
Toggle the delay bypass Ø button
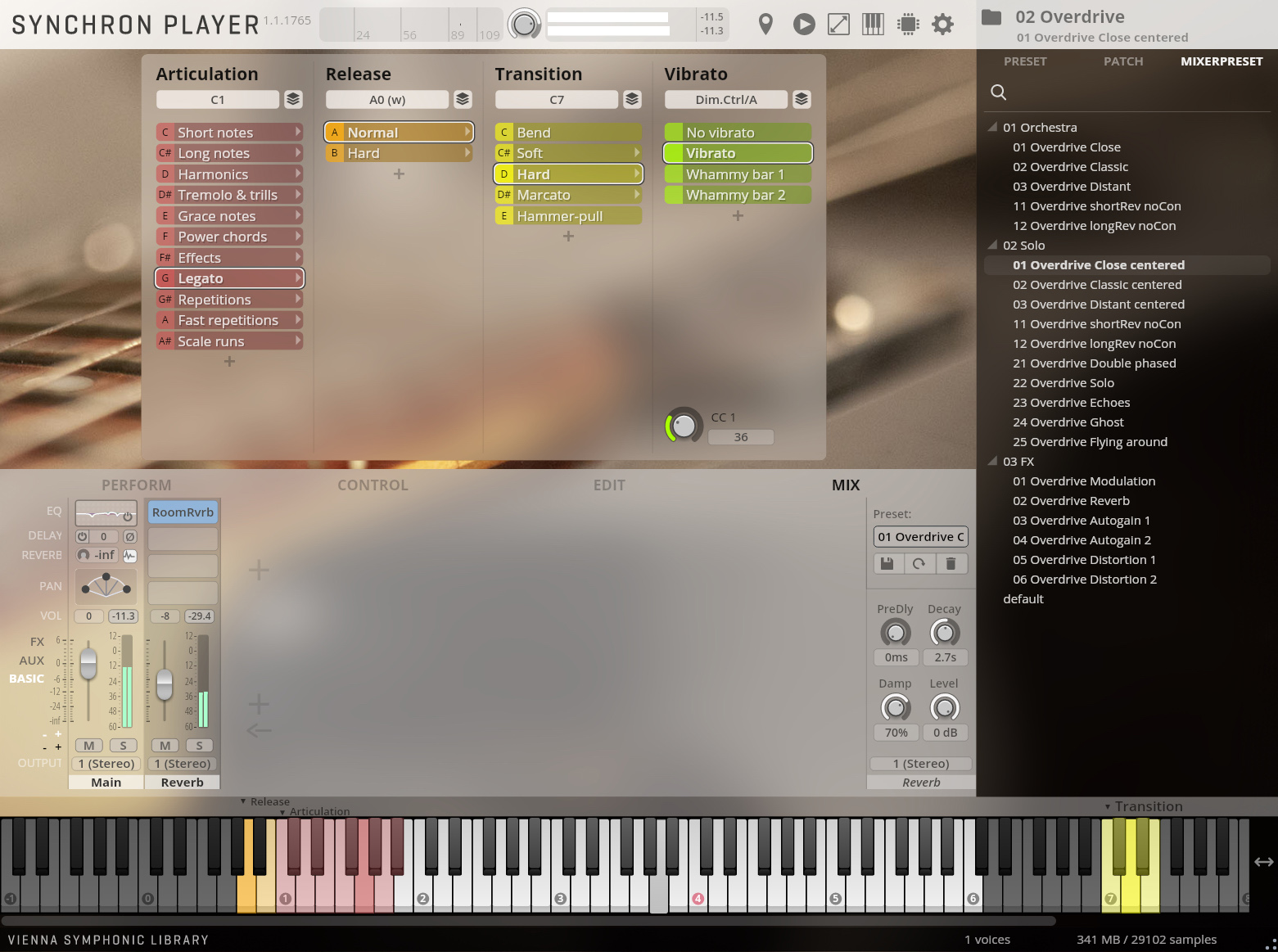[x=128, y=536]
